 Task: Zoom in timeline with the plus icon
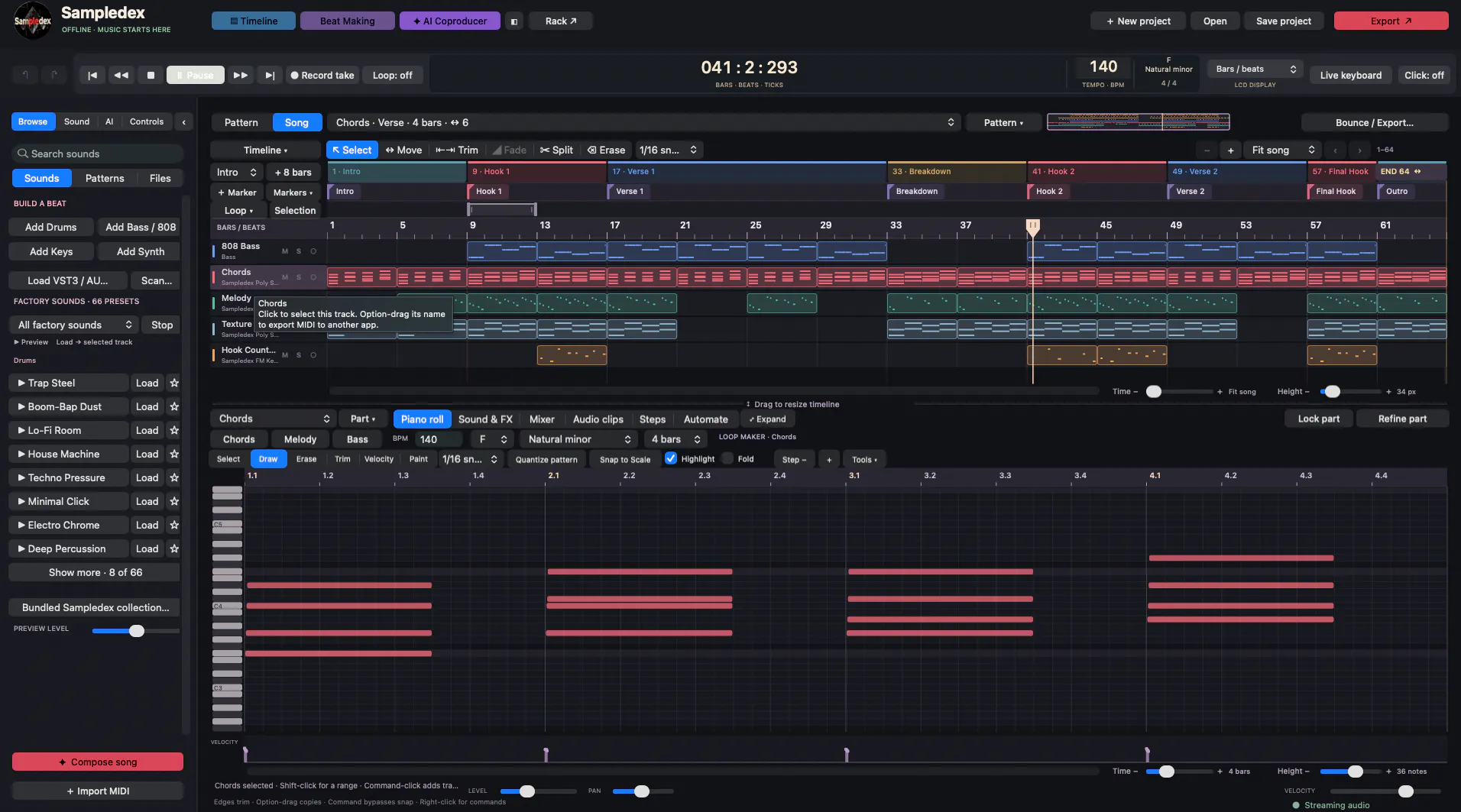point(1230,150)
